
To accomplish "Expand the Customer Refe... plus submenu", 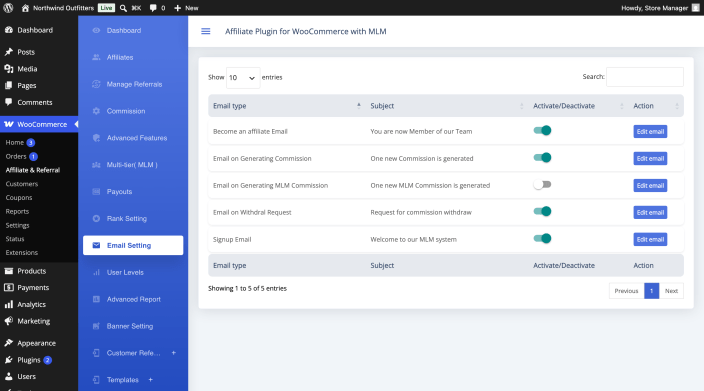I will (174, 353).
